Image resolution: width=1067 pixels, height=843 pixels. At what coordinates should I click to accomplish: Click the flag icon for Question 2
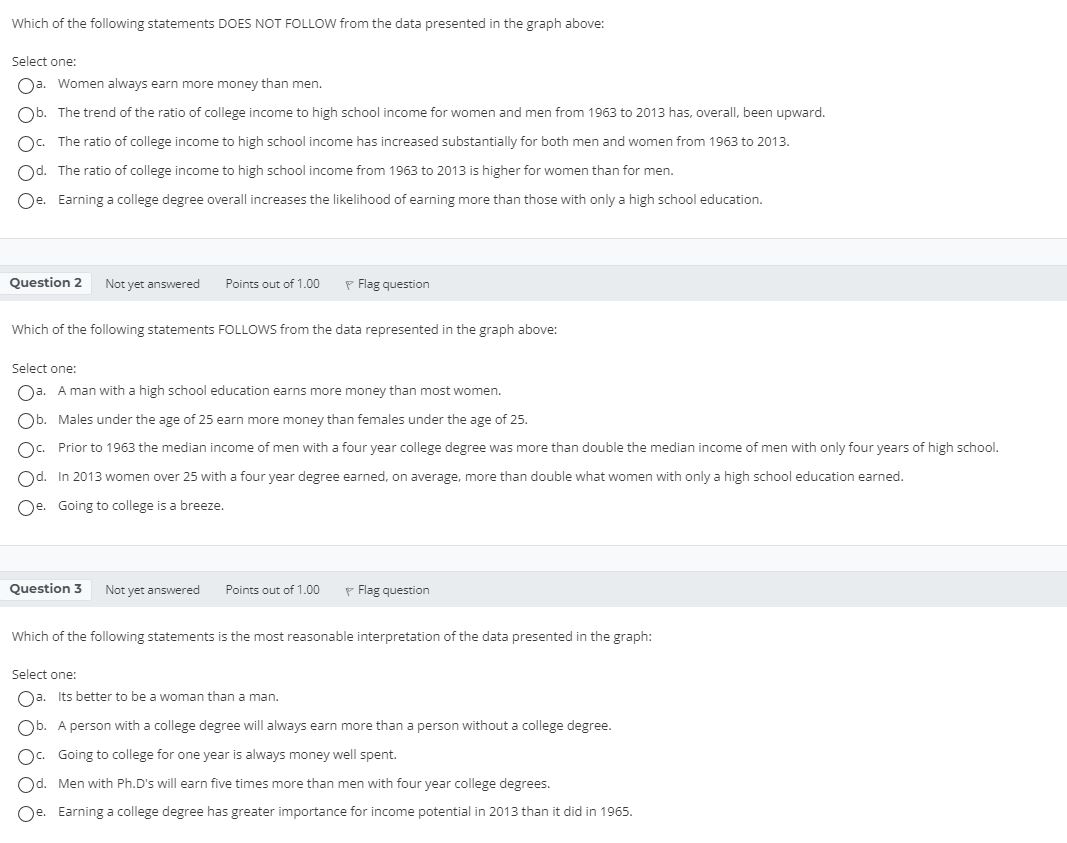347,284
